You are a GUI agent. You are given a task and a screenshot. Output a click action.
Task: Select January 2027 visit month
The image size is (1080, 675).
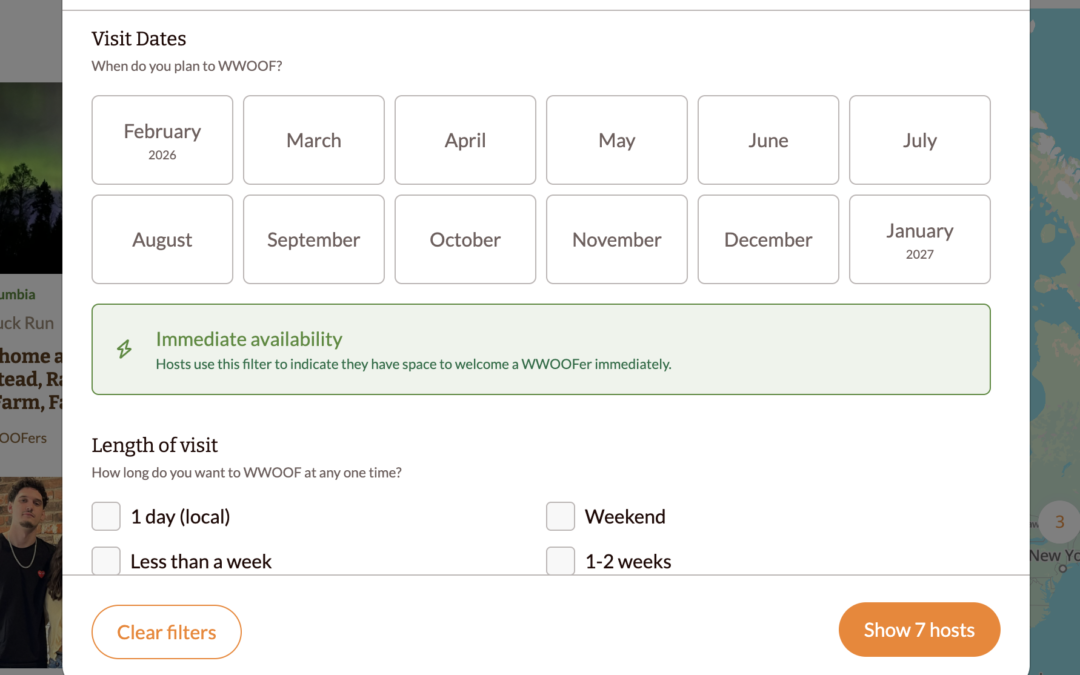pyautogui.click(x=919, y=239)
